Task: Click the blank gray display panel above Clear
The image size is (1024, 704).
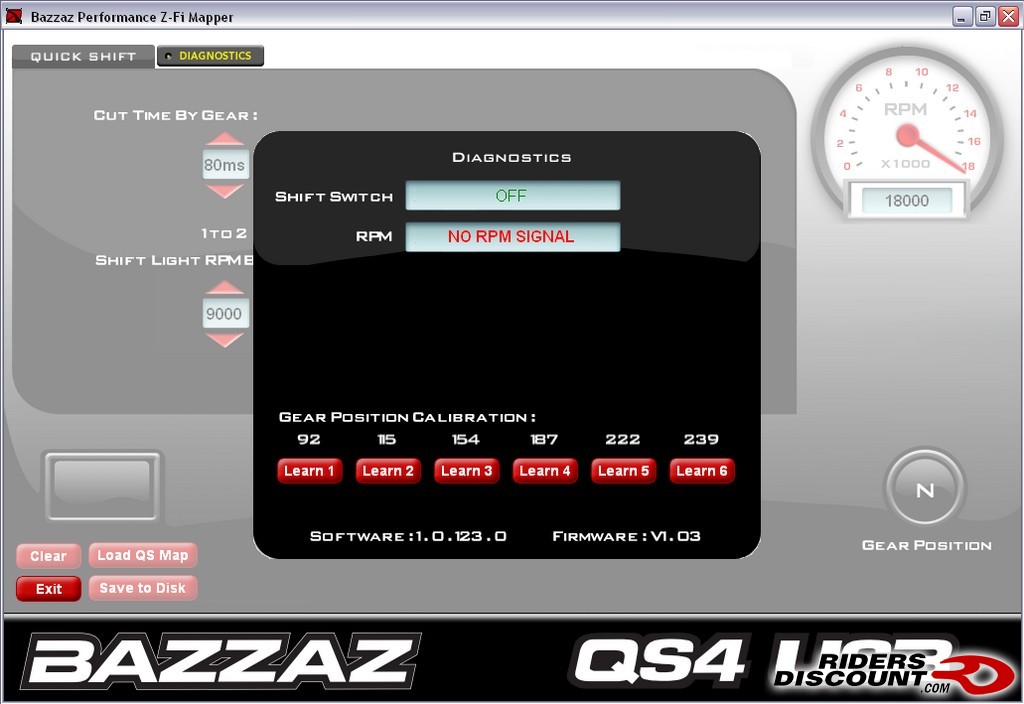Action: [x=102, y=487]
